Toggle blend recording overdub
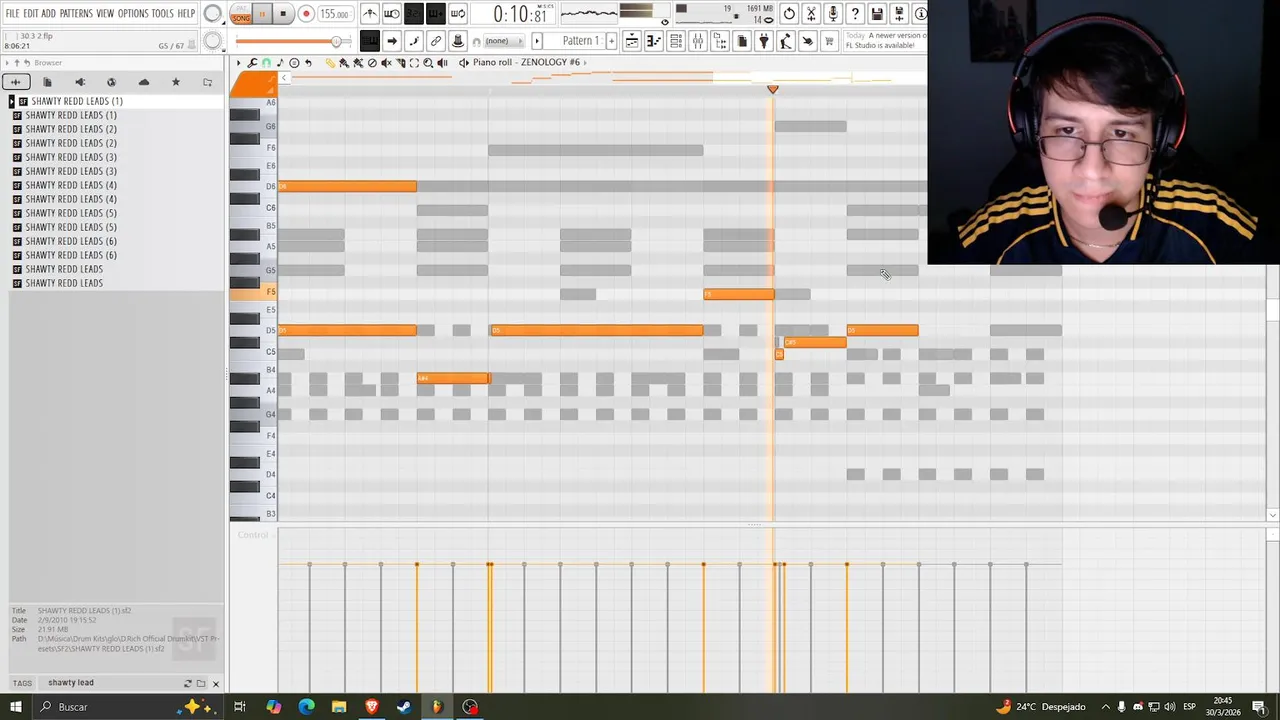 click(436, 14)
